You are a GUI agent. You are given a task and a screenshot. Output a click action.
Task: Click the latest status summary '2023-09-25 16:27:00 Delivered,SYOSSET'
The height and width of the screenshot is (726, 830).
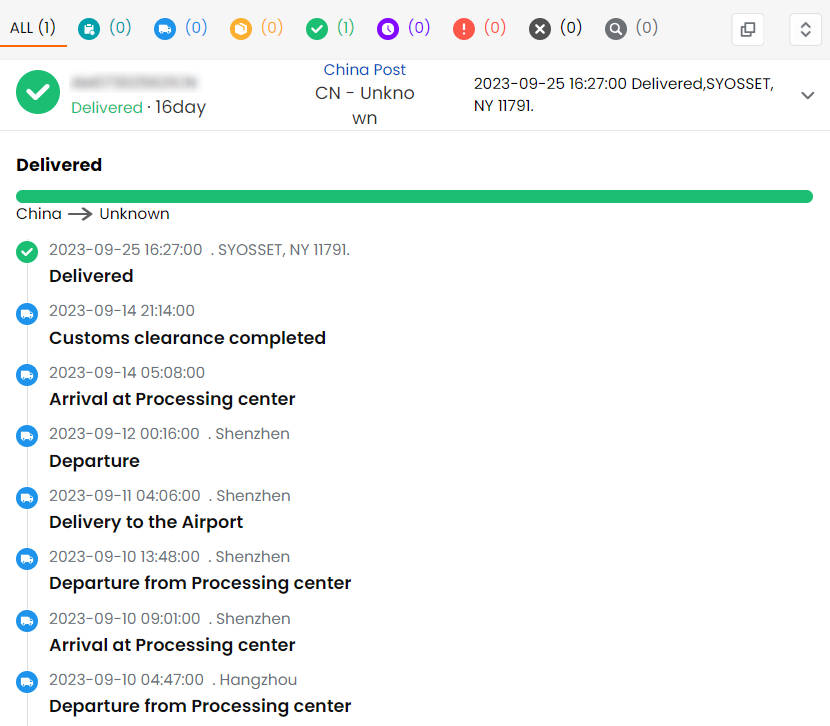(x=624, y=94)
